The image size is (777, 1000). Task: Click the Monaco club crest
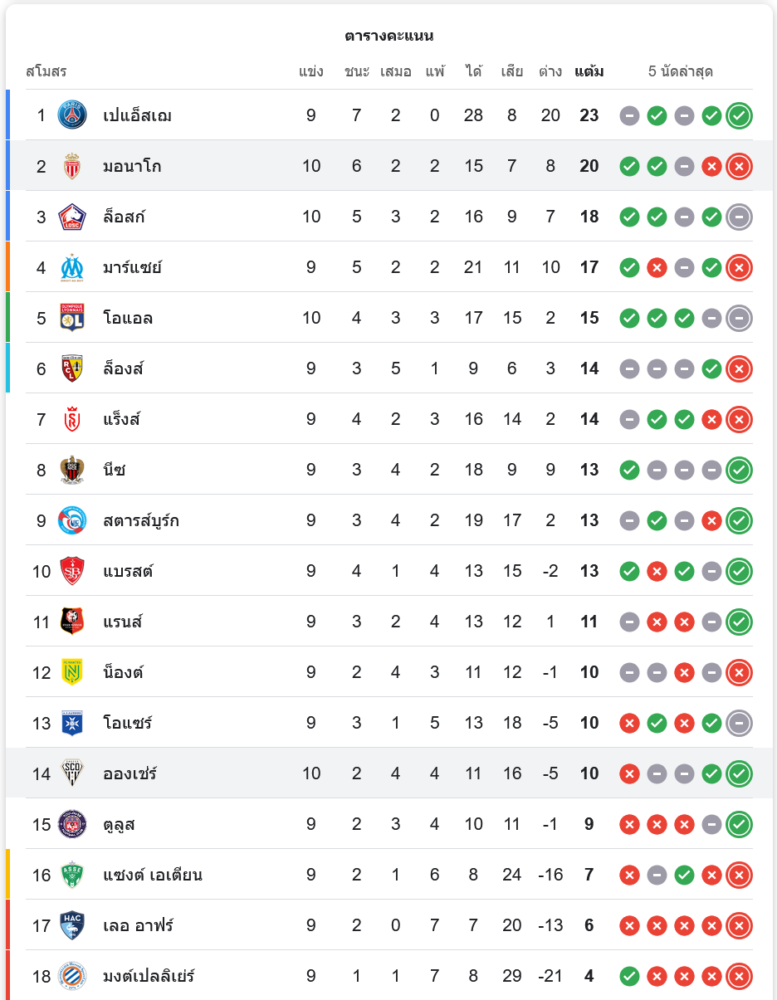coord(72,166)
